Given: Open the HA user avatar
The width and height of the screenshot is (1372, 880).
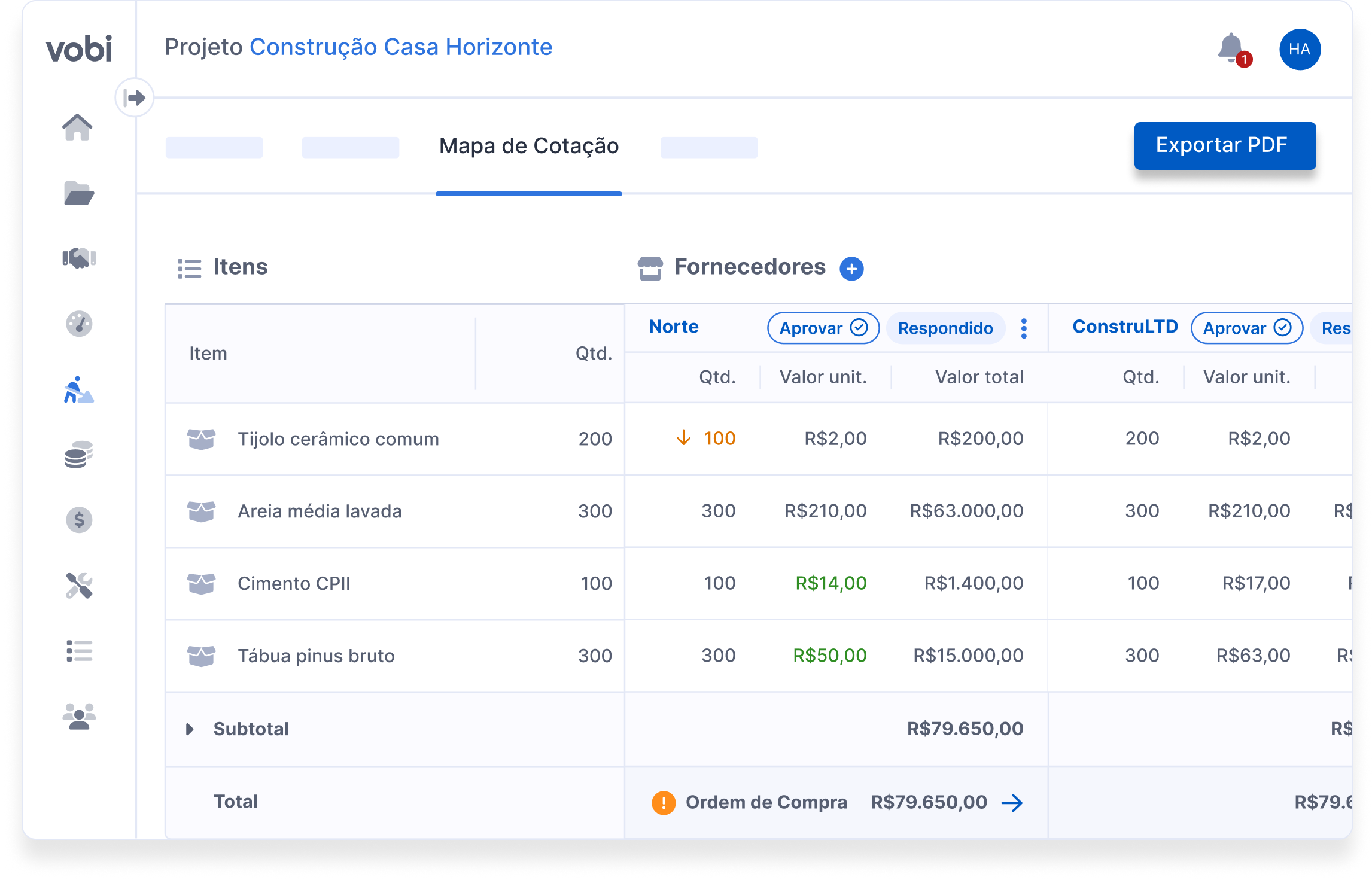Looking at the screenshot, I should pos(1300,50).
